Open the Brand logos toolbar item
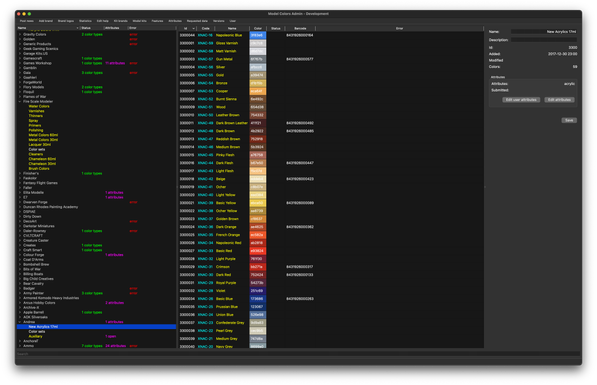The image size is (597, 385). [66, 21]
